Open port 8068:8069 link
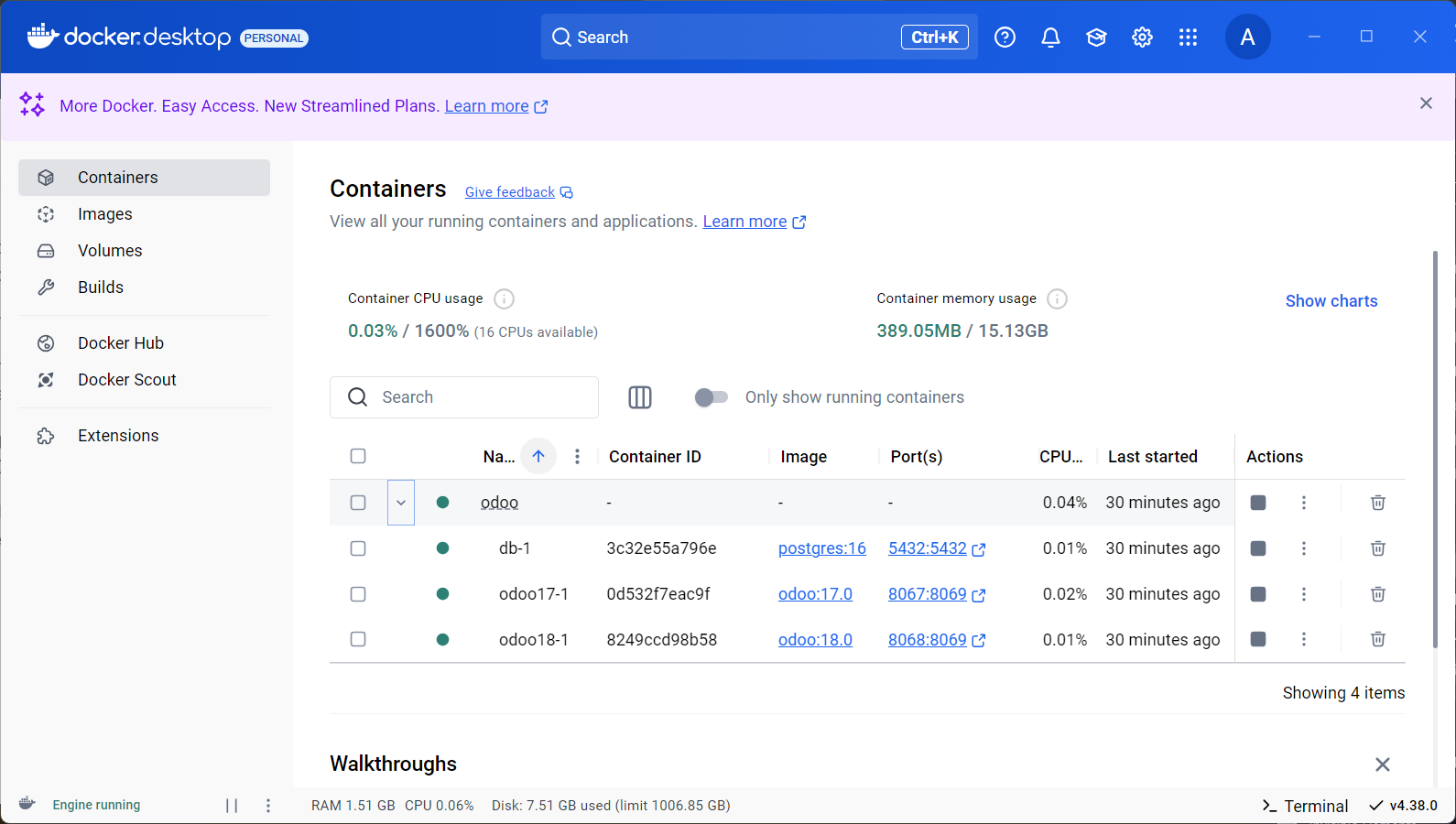 point(936,639)
